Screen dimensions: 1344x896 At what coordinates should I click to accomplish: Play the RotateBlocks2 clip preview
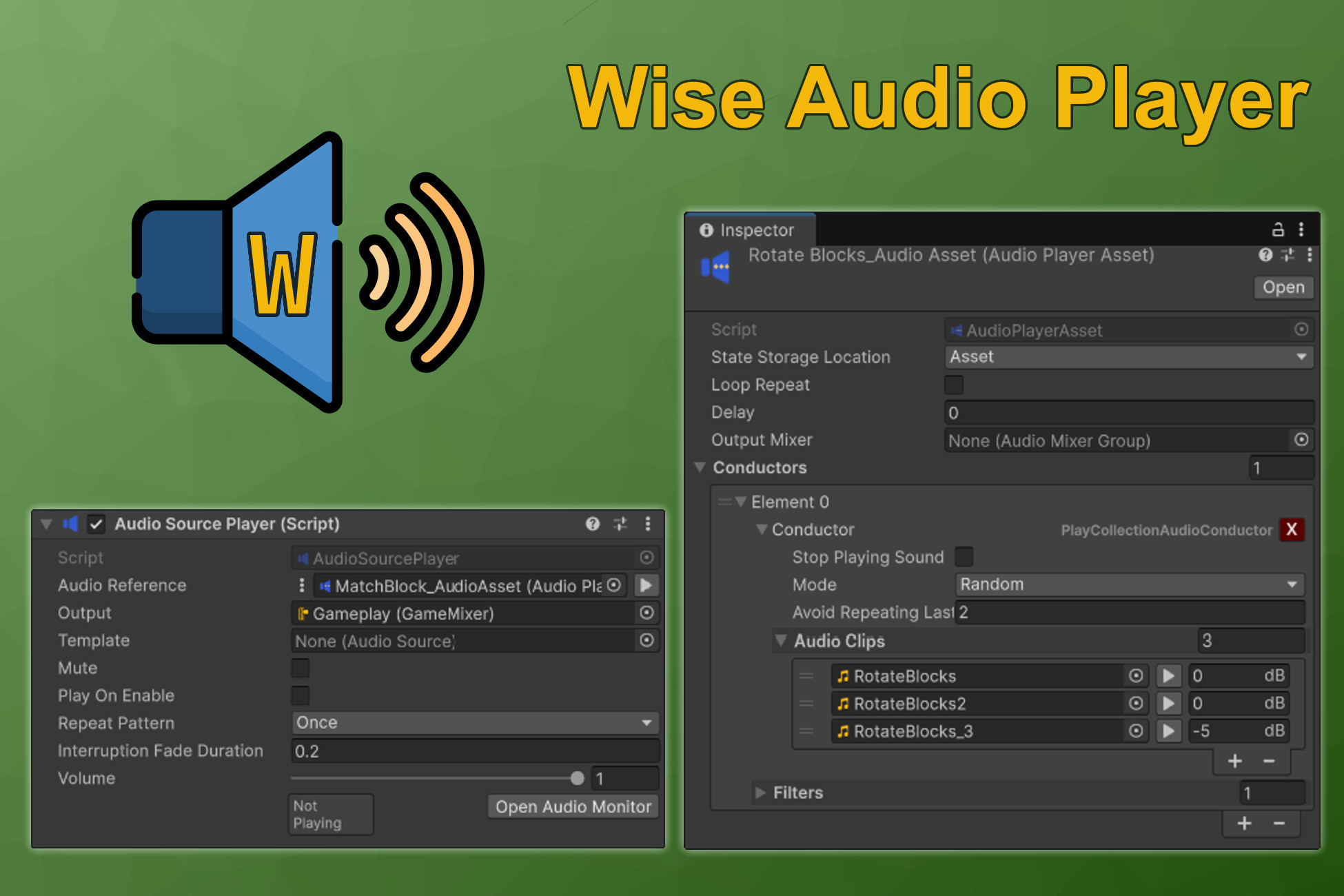pyautogui.click(x=1169, y=704)
